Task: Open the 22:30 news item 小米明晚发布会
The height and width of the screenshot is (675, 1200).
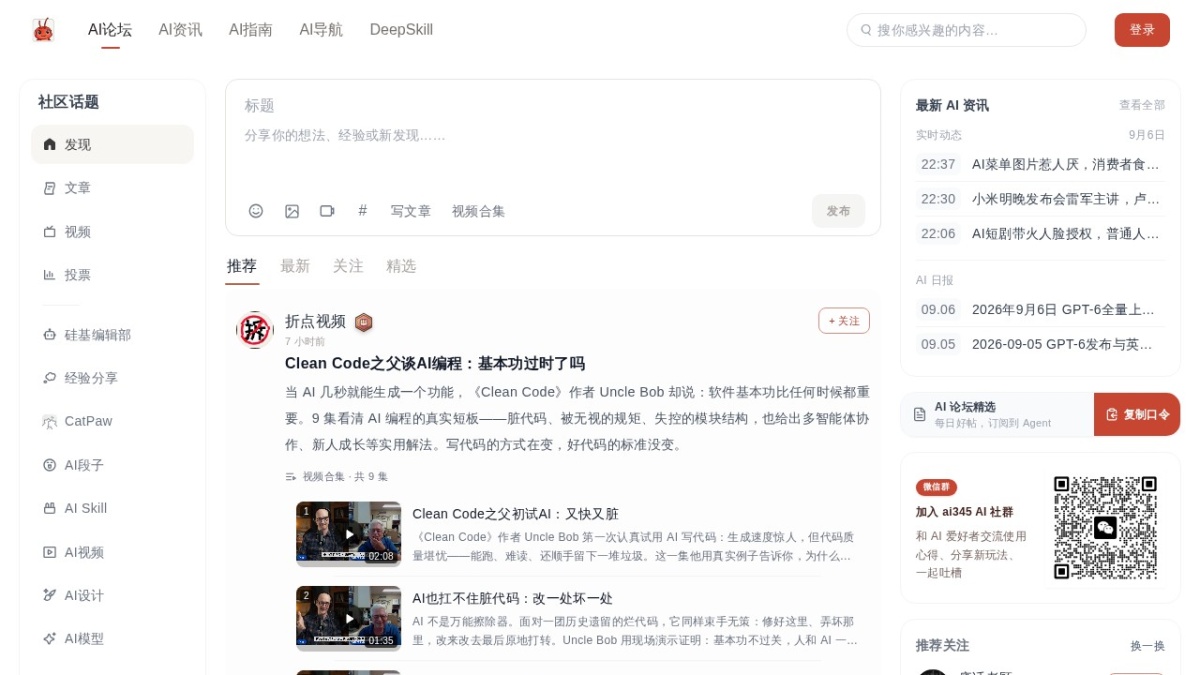Action: coord(1040,199)
